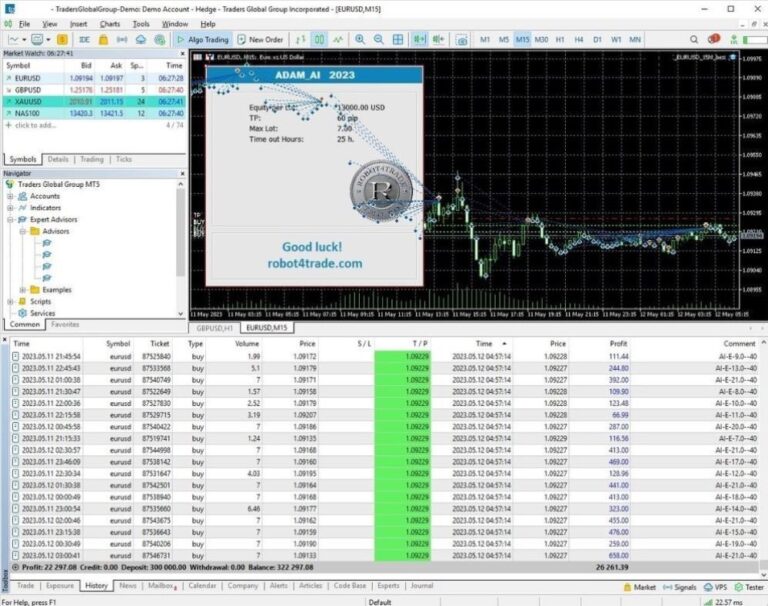Switch chart to H1 timeframe
768x606 pixels.
click(560, 39)
